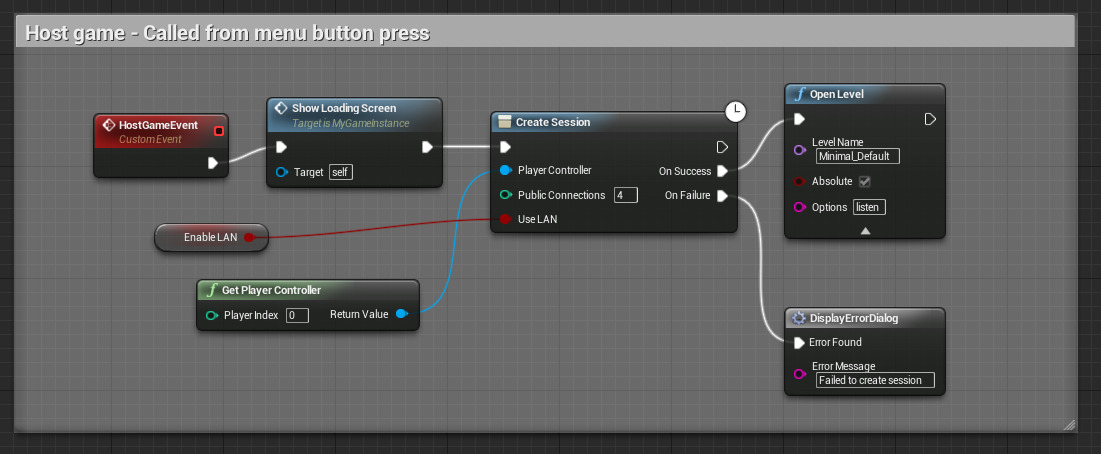
Task: Click the On Failure execution output pin
Action: 722,196
